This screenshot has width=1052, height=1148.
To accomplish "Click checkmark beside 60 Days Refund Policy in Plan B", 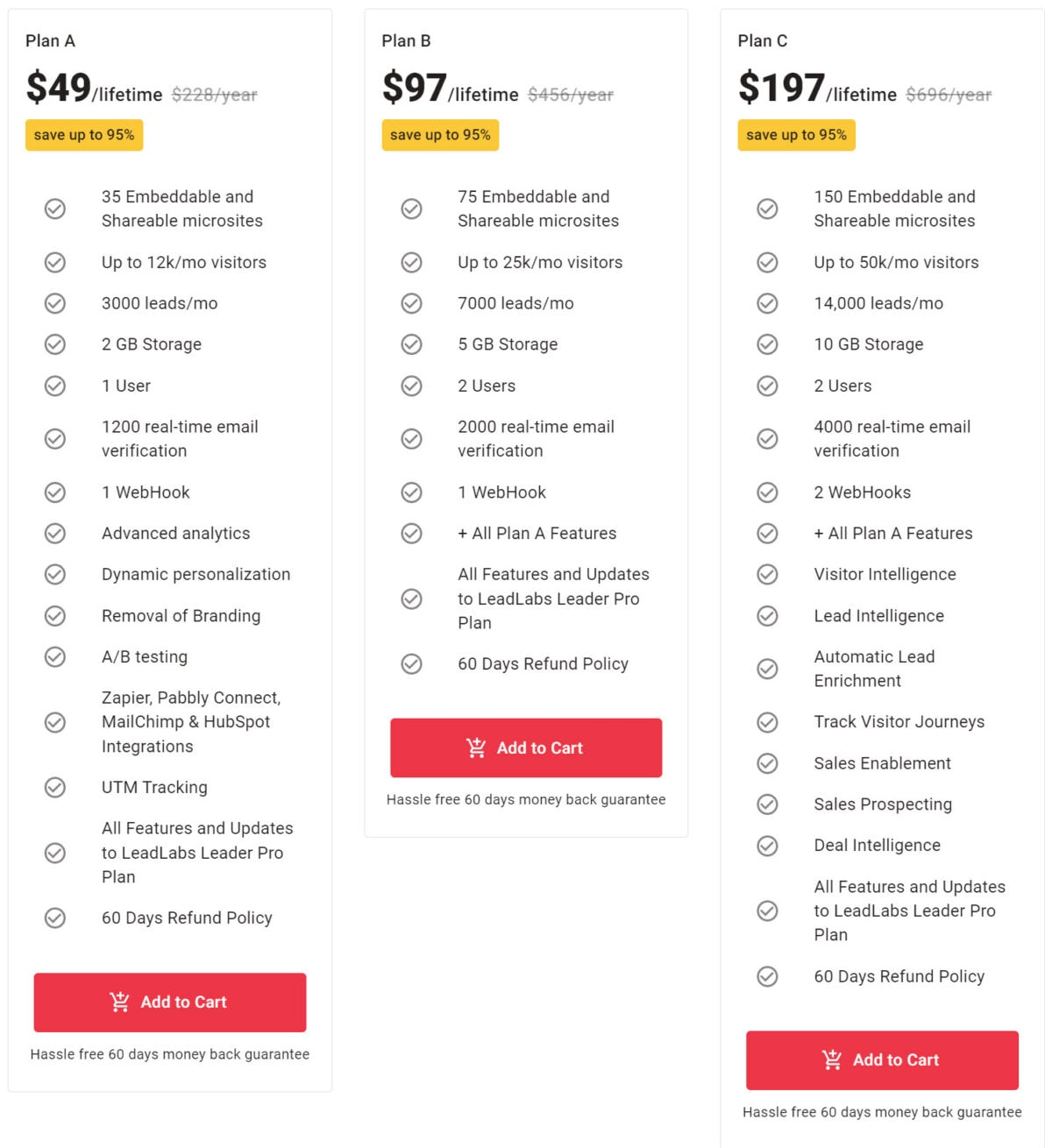I will coord(411,664).
